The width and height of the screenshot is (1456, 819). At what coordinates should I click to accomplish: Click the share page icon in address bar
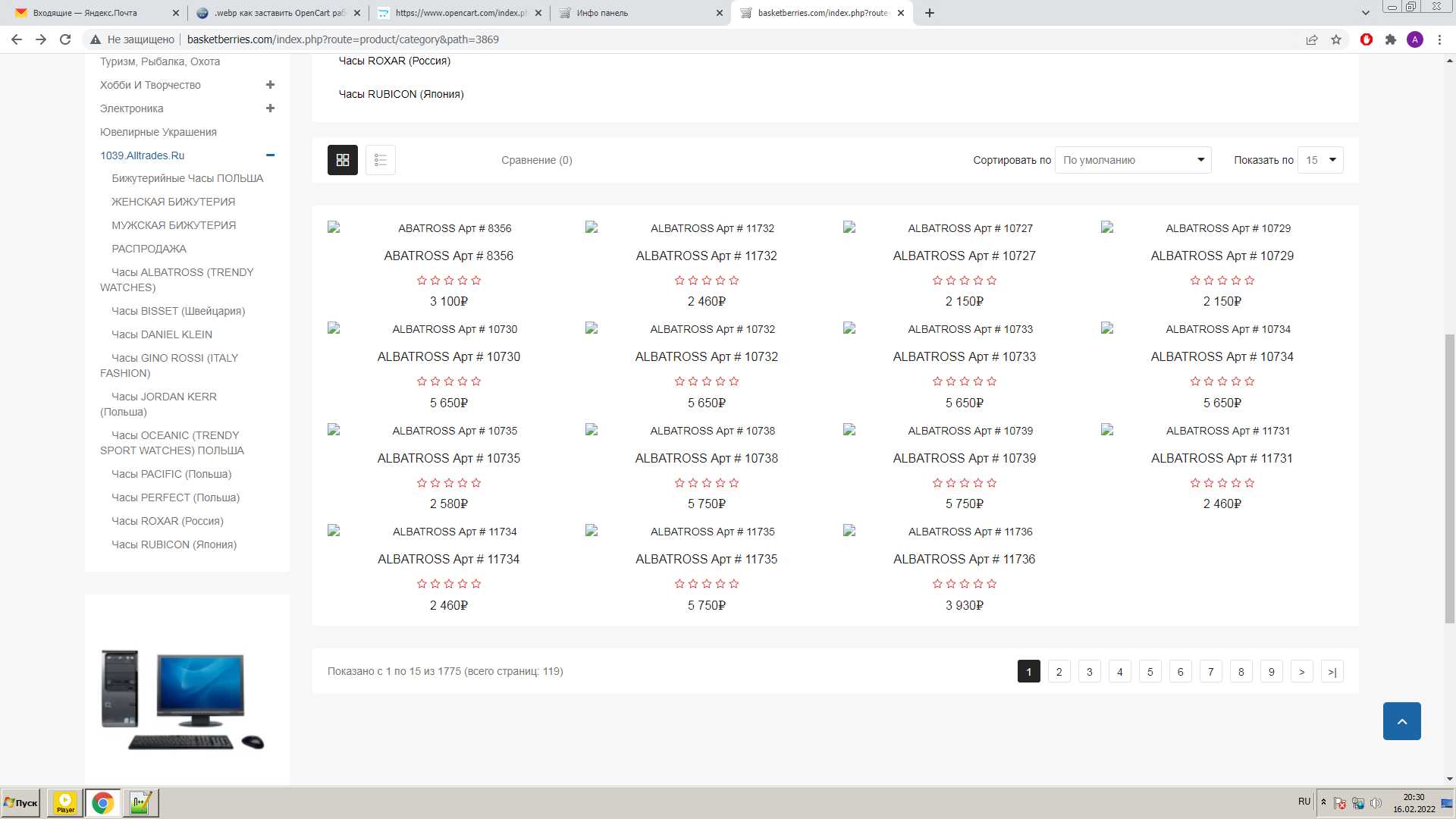[1312, 39]
